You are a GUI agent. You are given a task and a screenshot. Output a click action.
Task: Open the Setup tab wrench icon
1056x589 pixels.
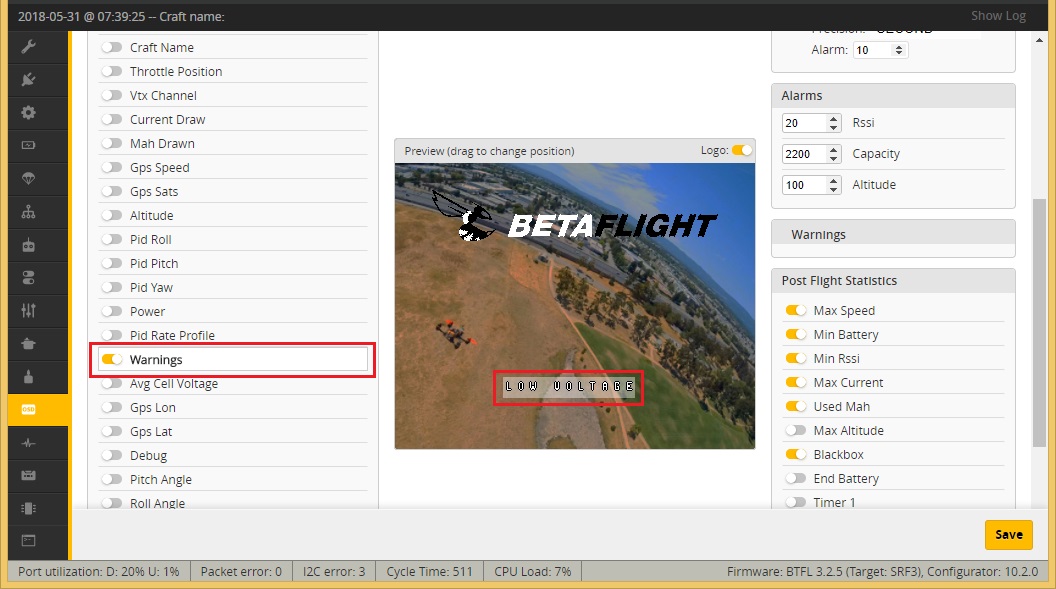click(28, 46)
